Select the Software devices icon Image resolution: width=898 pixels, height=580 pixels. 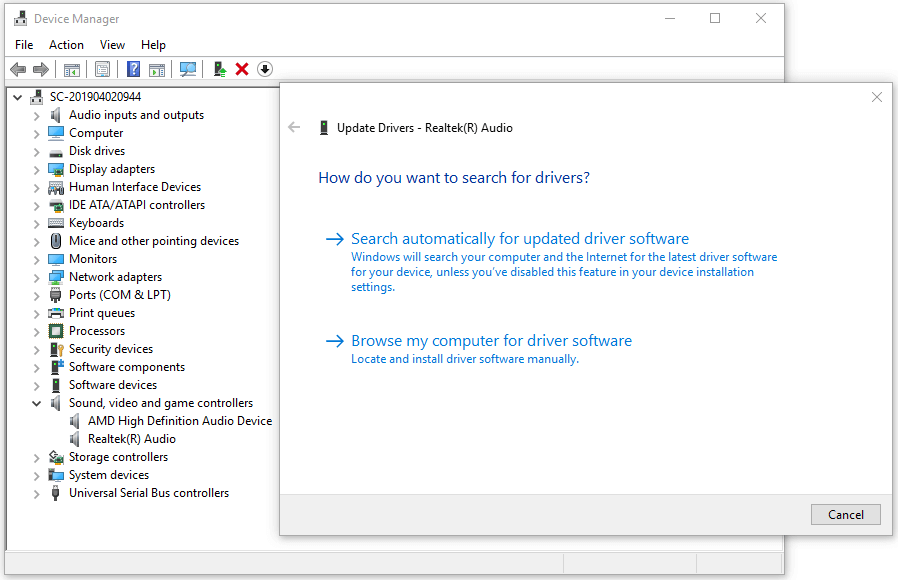click(x=56, y=385)
